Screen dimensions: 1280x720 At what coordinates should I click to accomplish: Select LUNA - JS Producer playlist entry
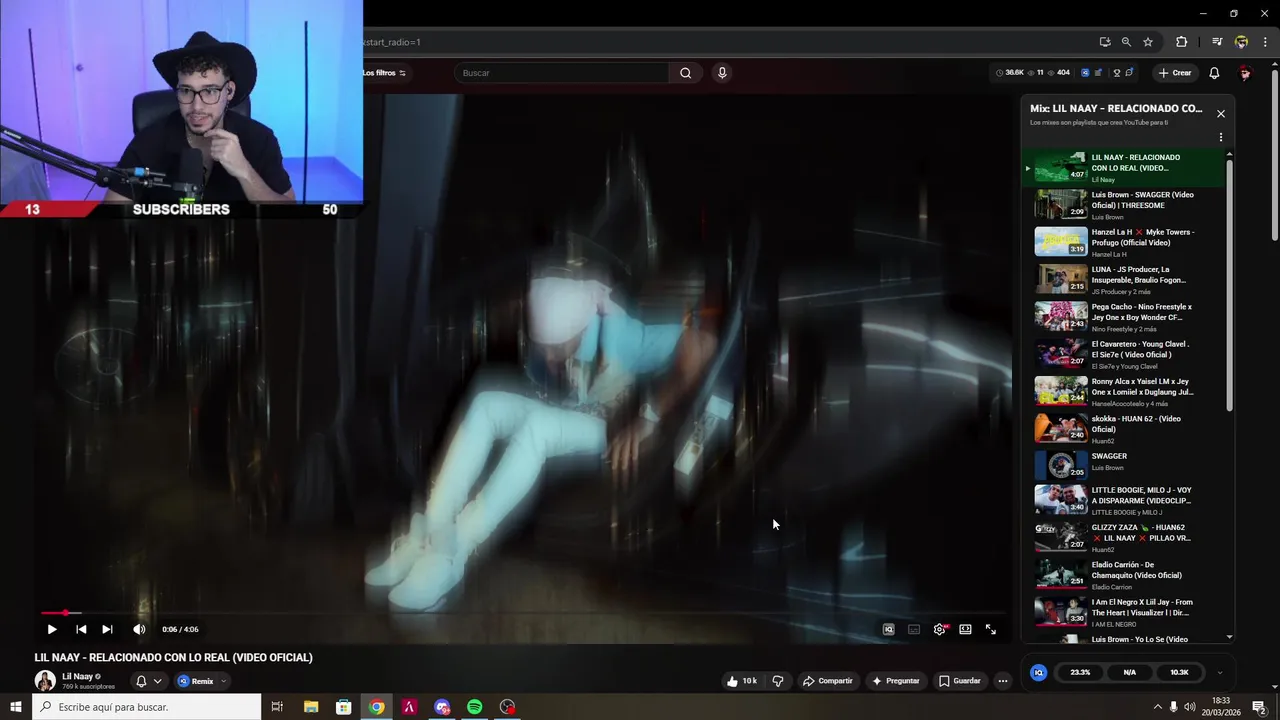point(1124,280)
